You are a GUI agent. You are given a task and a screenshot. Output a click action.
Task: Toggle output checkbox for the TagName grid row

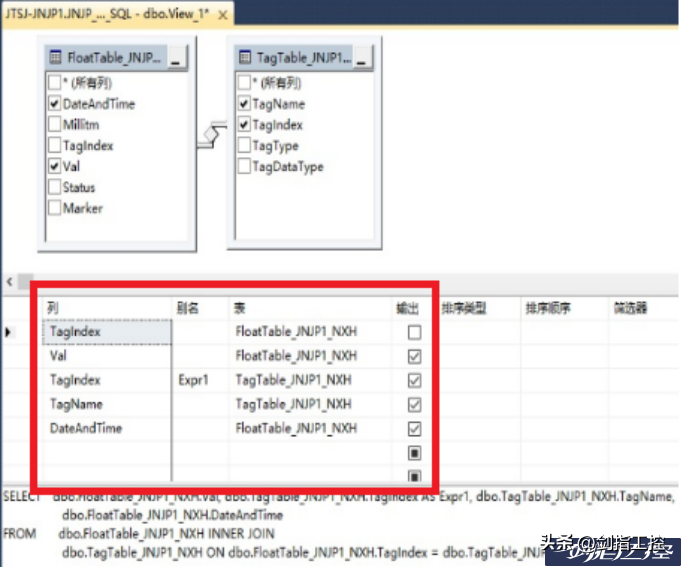pos(414,404)
